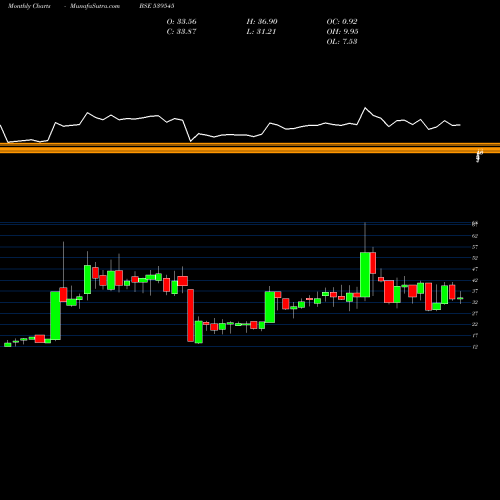Screen dimensions: 500x500
Task: Click the 47 price axis label
Action: (475, 269)
